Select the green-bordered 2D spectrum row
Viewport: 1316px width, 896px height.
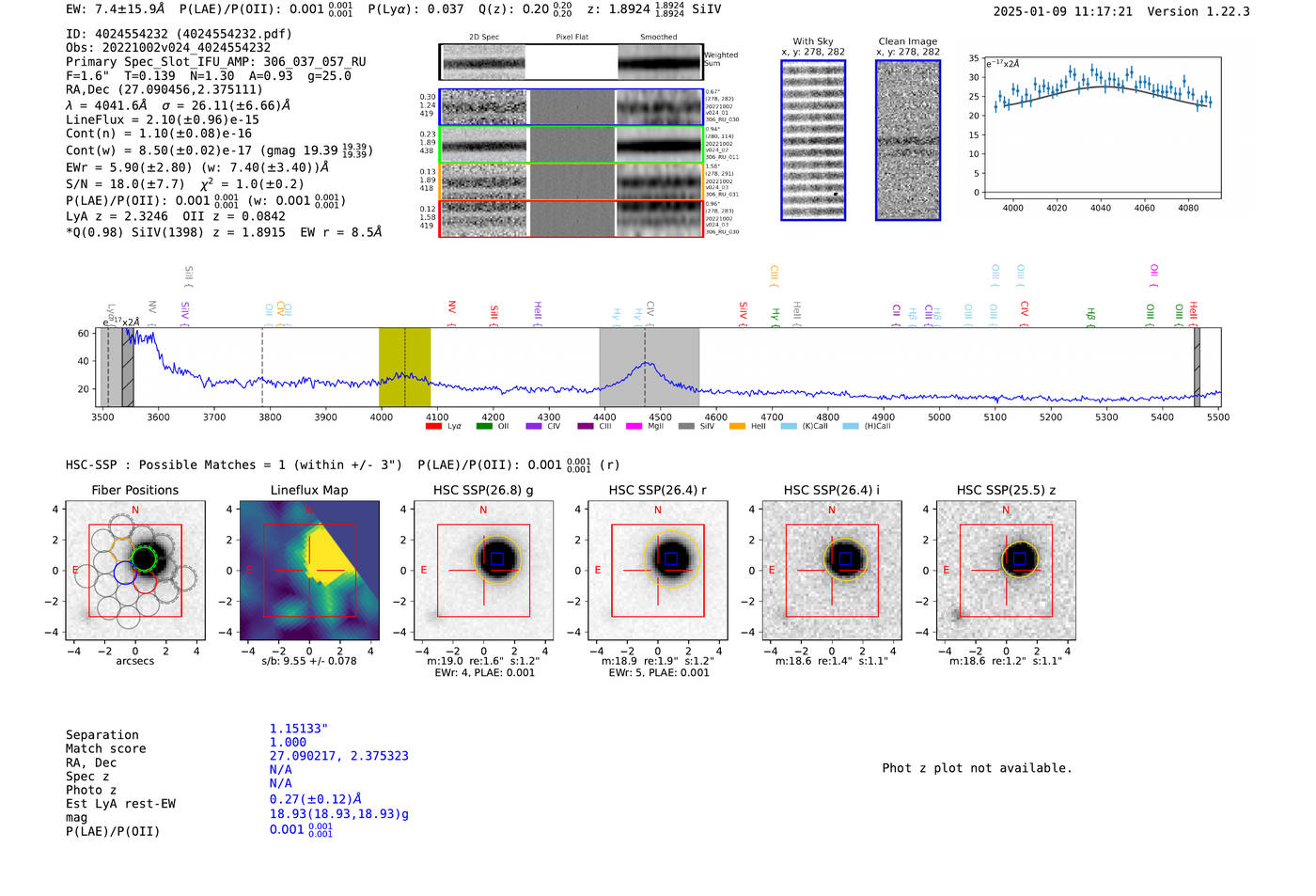pos(572,145)
